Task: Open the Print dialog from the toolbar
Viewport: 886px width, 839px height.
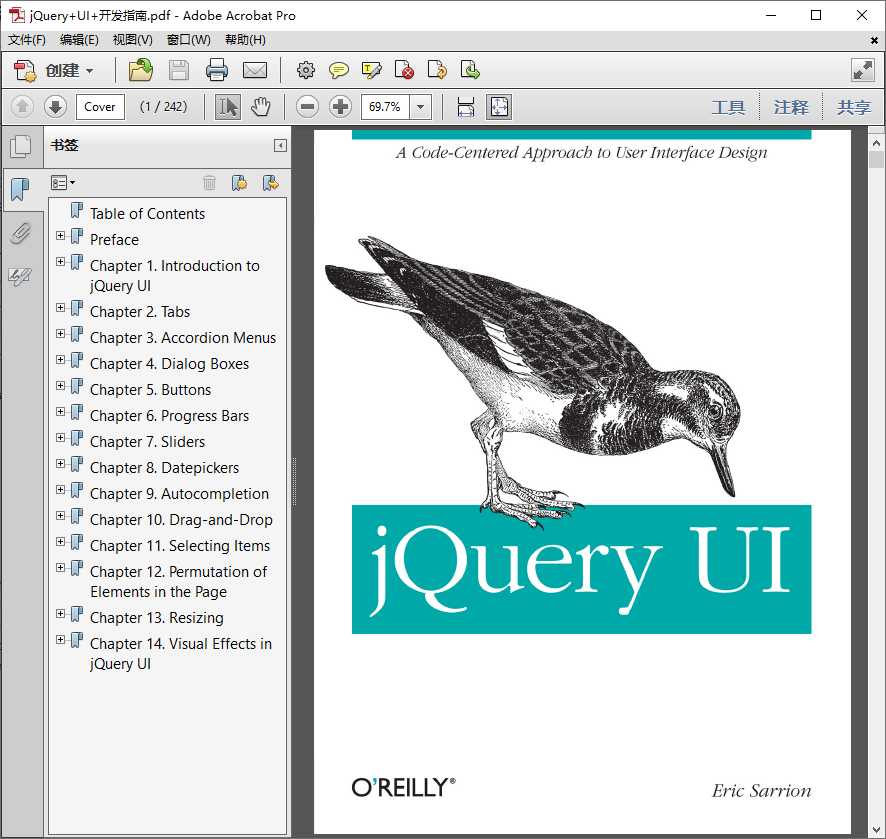Action: click(x=219, y=70)
